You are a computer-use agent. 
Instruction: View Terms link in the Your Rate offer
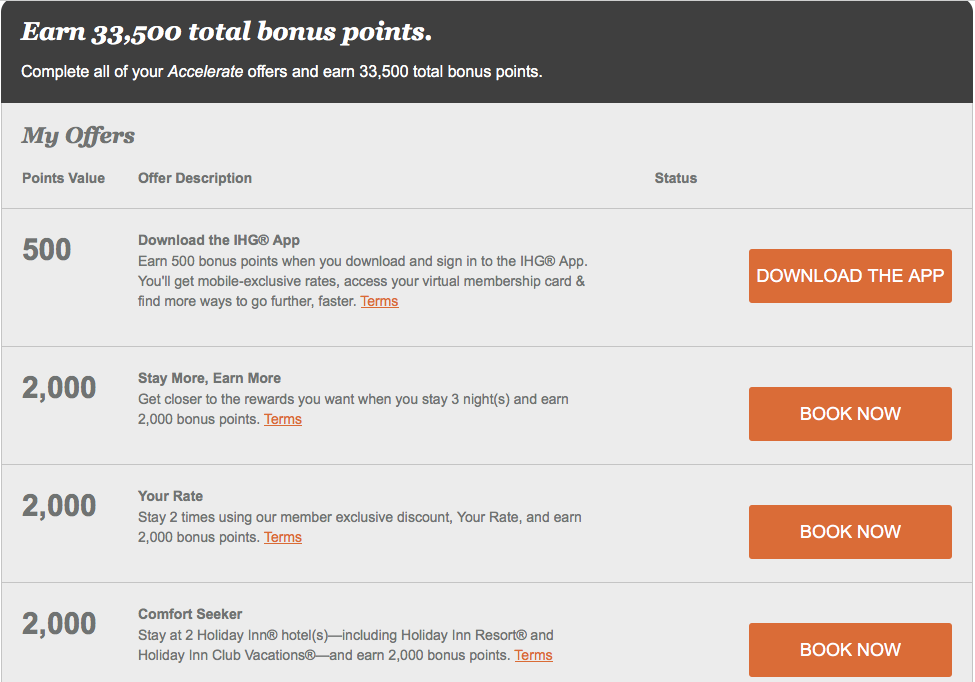pos(283,537)
